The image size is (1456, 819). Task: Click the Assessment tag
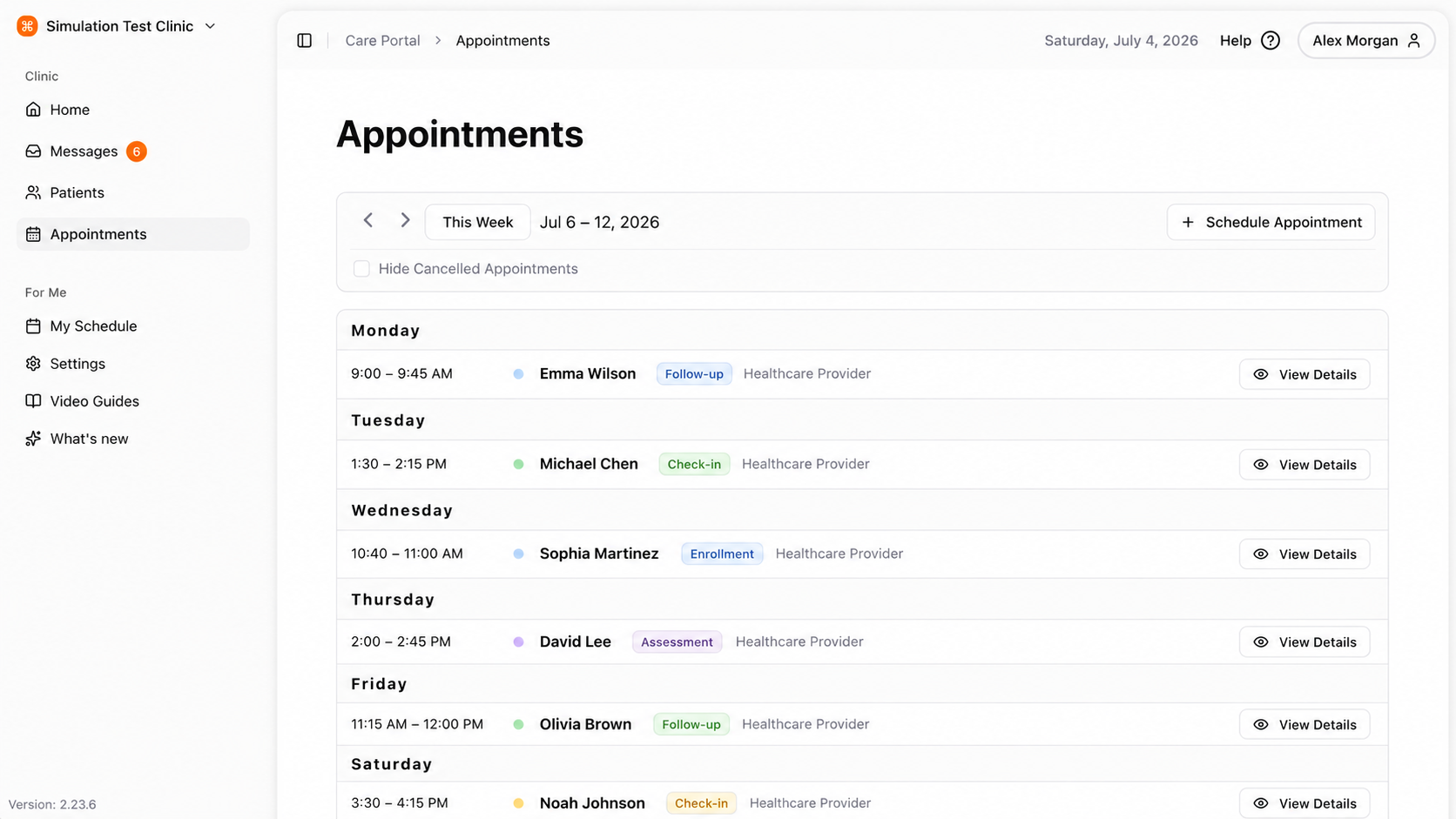click(x=677, y=642)
